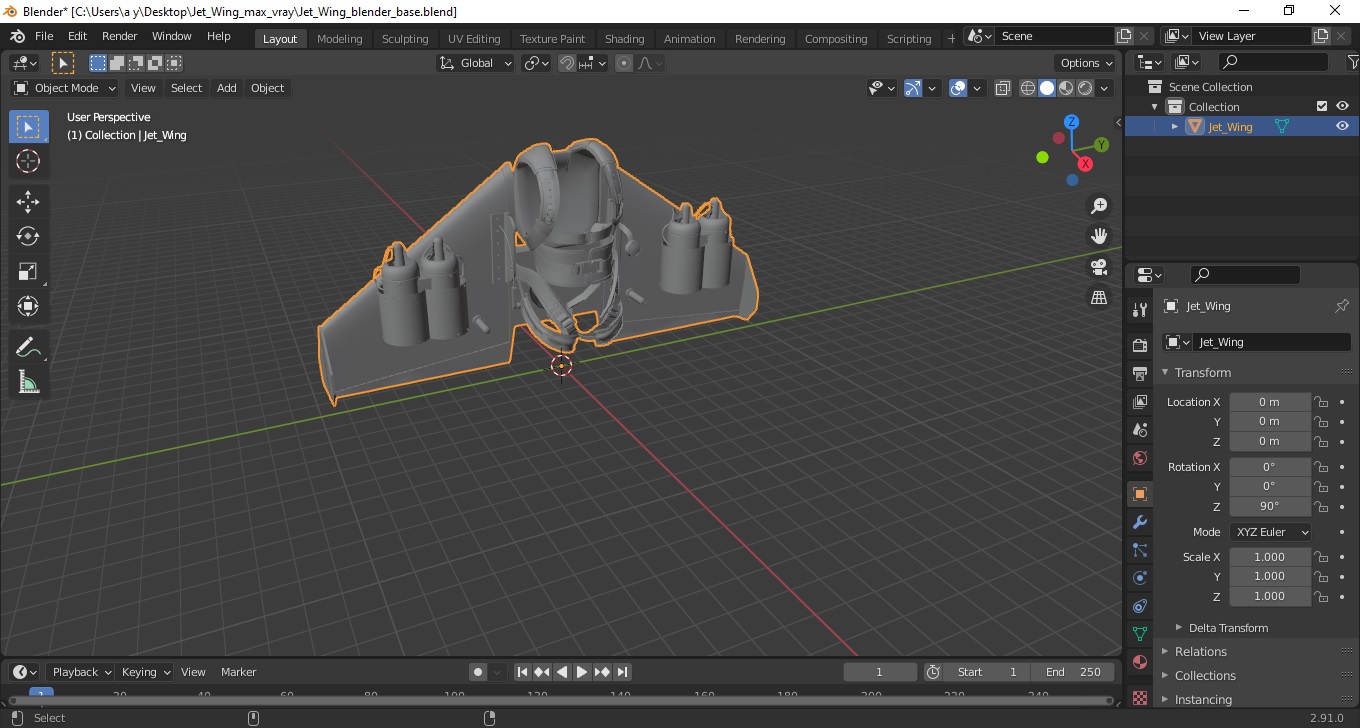Screen dimensions: 1360x728
Task: Uncheck the Collection exclude checkbox
Action: [x=1322, y=106]
